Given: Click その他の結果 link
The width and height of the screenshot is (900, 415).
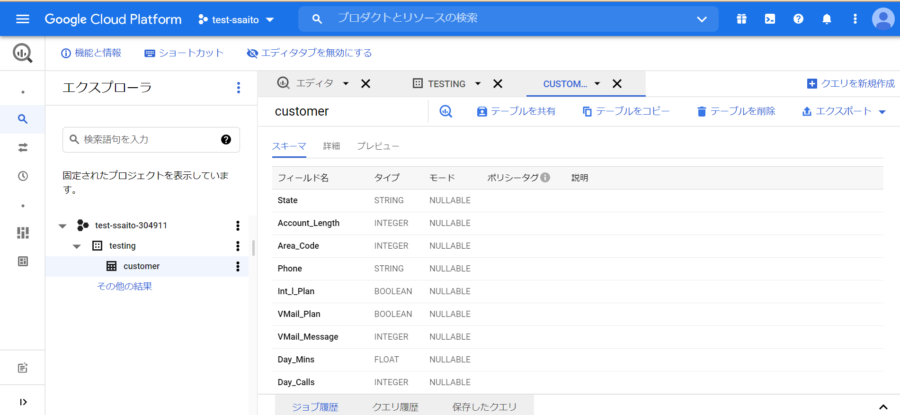Looking at the screenshot, I should 125,286.
